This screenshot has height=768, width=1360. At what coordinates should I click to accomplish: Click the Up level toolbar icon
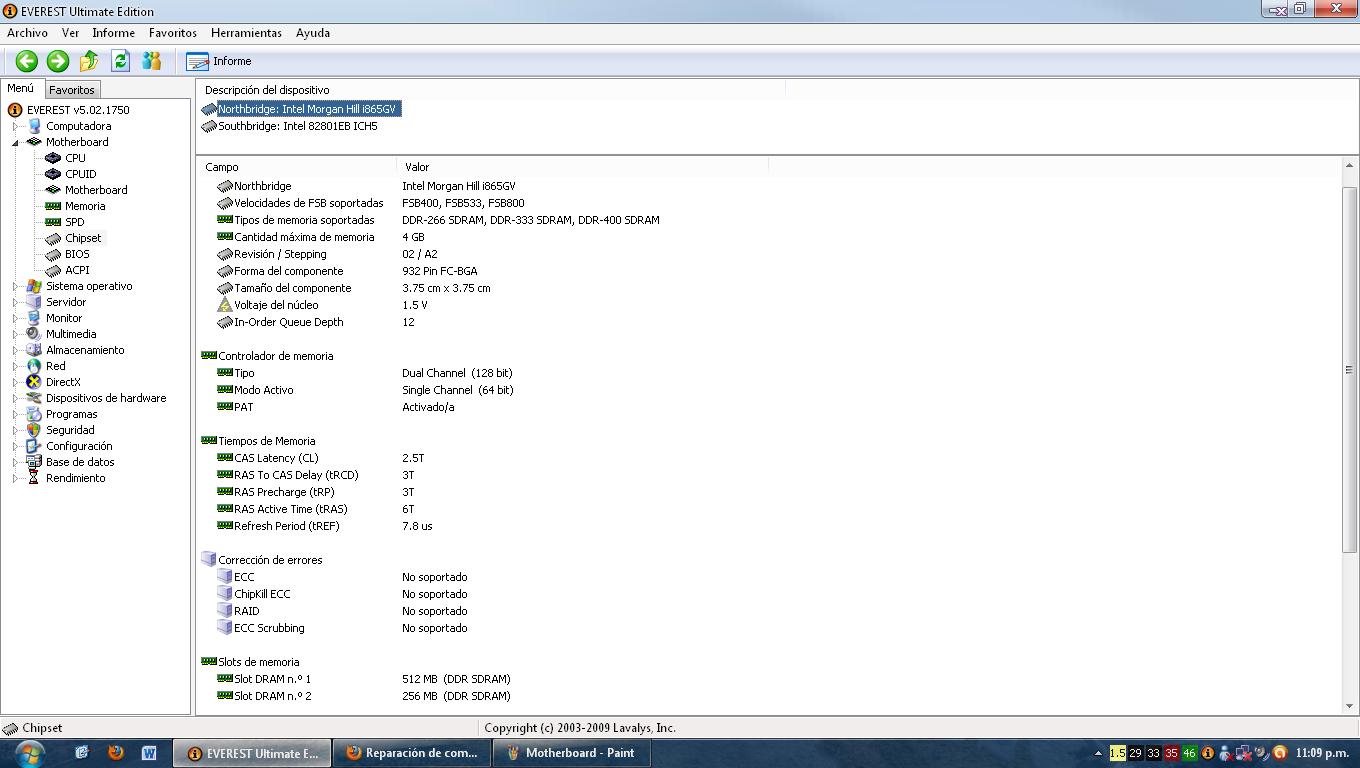click(x=89, y=61)
